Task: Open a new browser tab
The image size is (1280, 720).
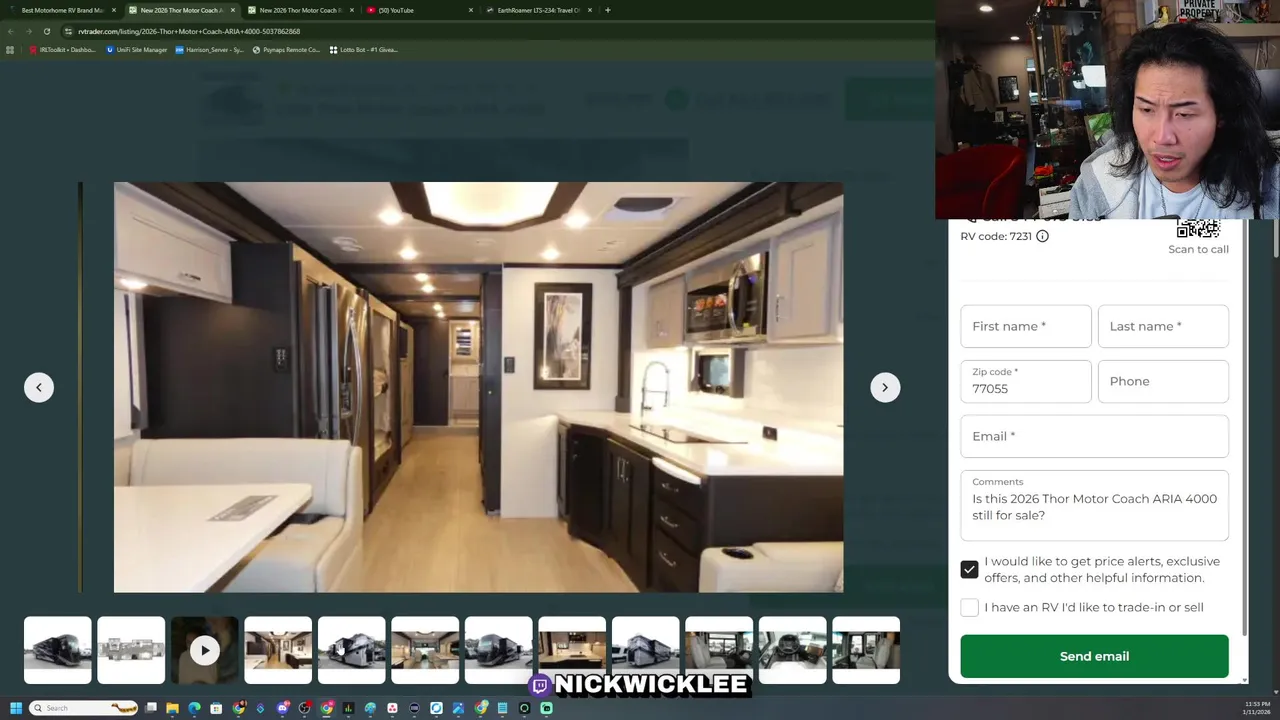Action: click(607, 10)
